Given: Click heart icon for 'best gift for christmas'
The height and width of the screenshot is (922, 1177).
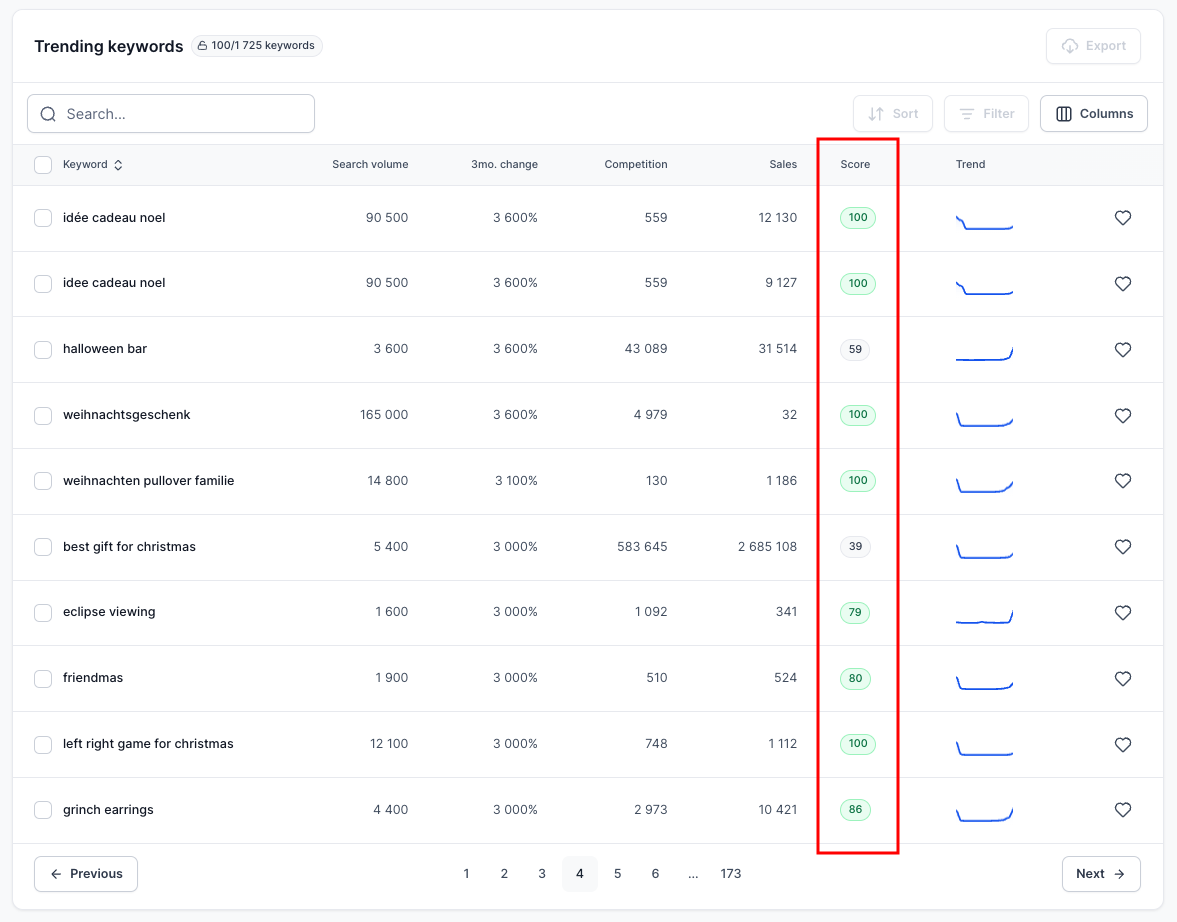Looking at the screenshot, I should click(x=1122, y=547).
